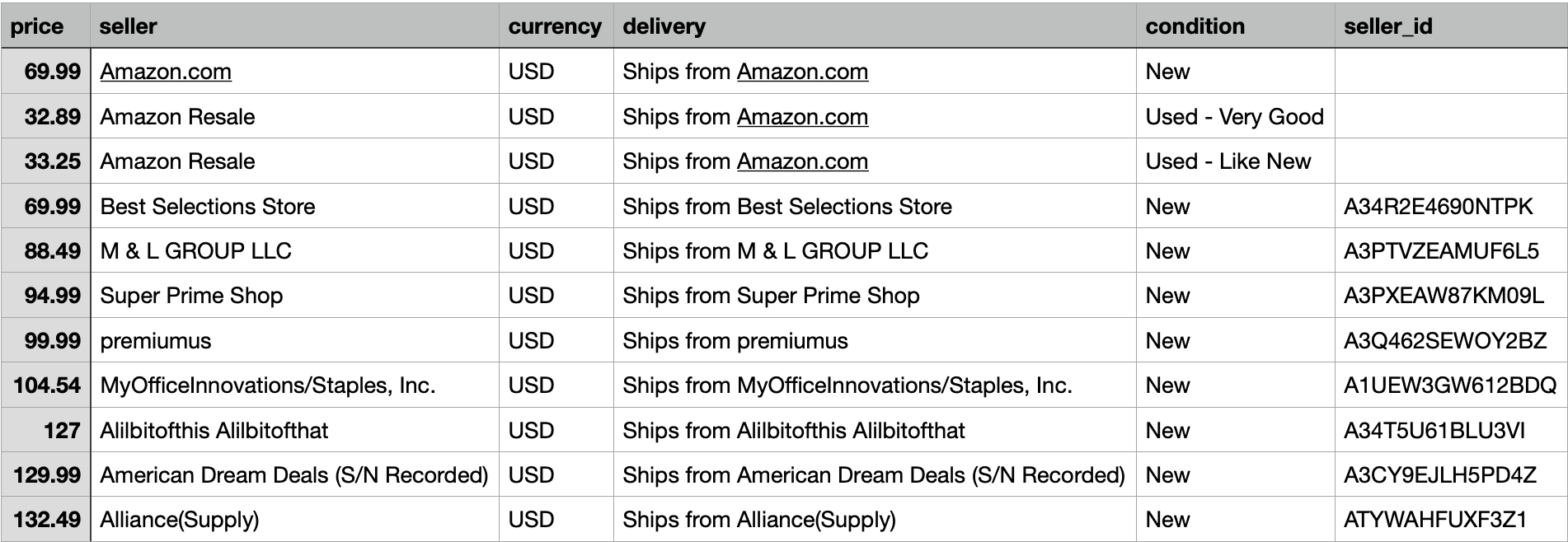Select the USD currency cell for Super Prime Shop

pyautogui.click(x=556, y=296)
